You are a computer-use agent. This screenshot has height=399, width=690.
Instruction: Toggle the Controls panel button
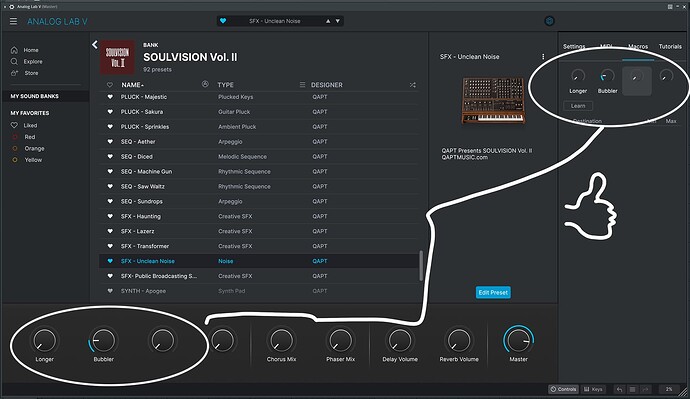click(563, 389)
